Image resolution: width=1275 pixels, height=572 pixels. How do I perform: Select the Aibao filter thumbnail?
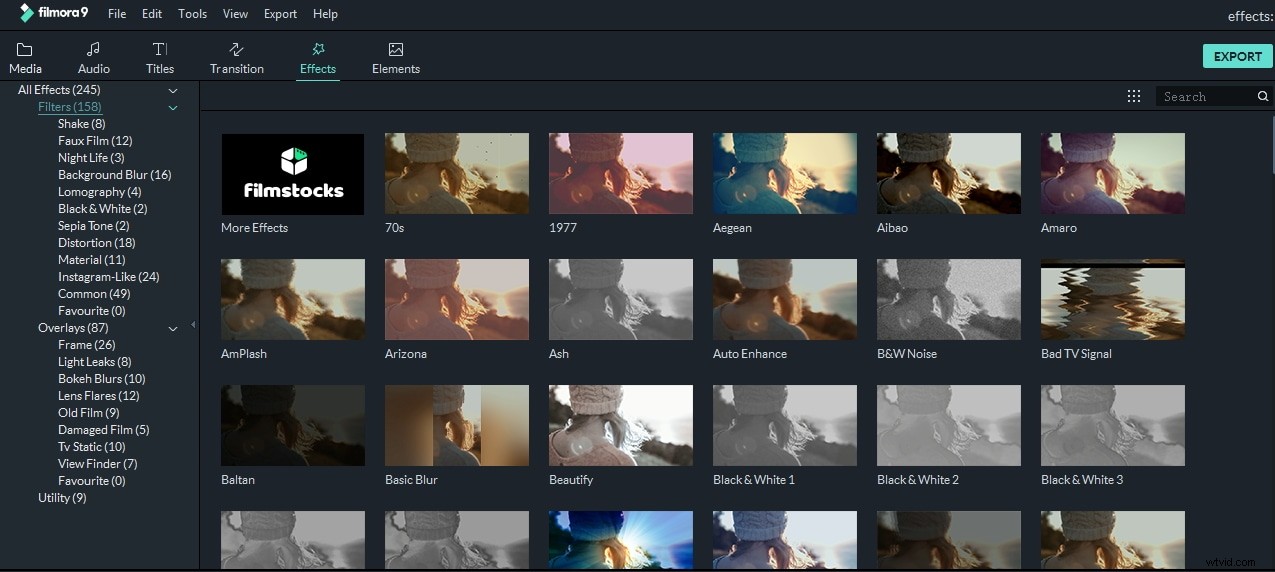click(x=949, y=174)
